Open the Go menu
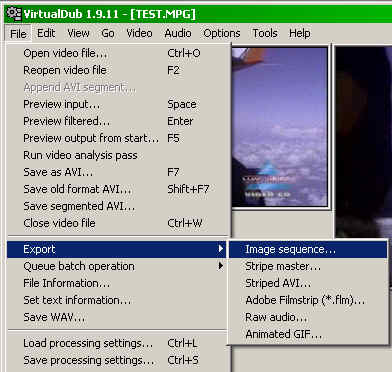 (108, 33)
